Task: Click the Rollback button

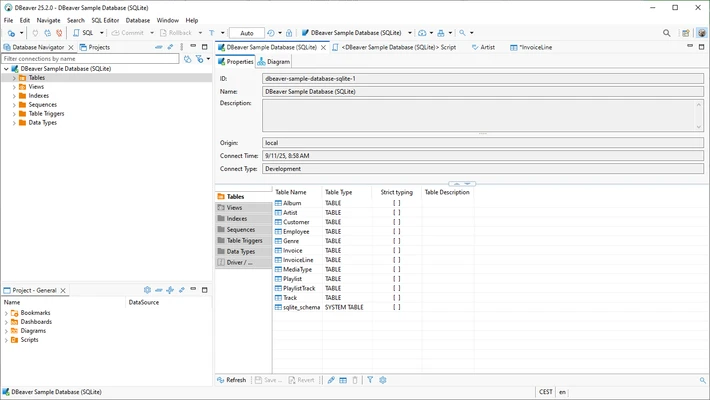Action: tap(176, 33)
